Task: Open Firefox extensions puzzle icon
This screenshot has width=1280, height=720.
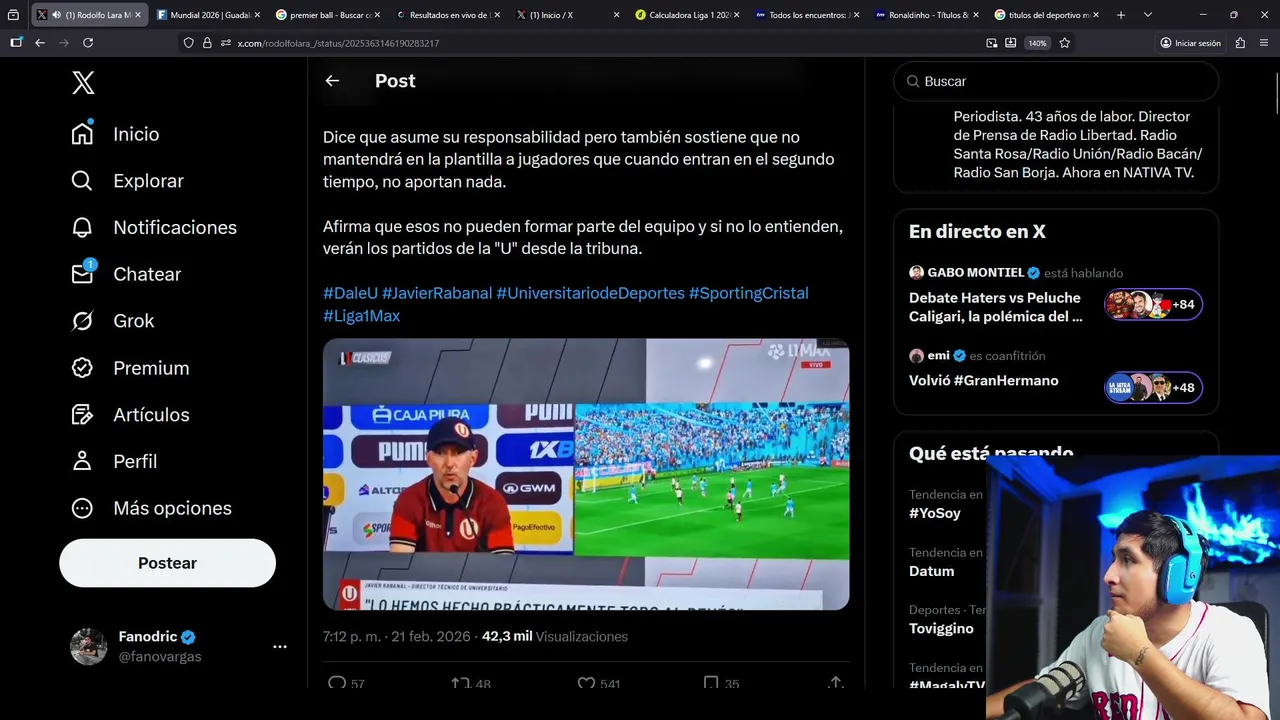Action: pyautogui.click(x=1240, y=43)
